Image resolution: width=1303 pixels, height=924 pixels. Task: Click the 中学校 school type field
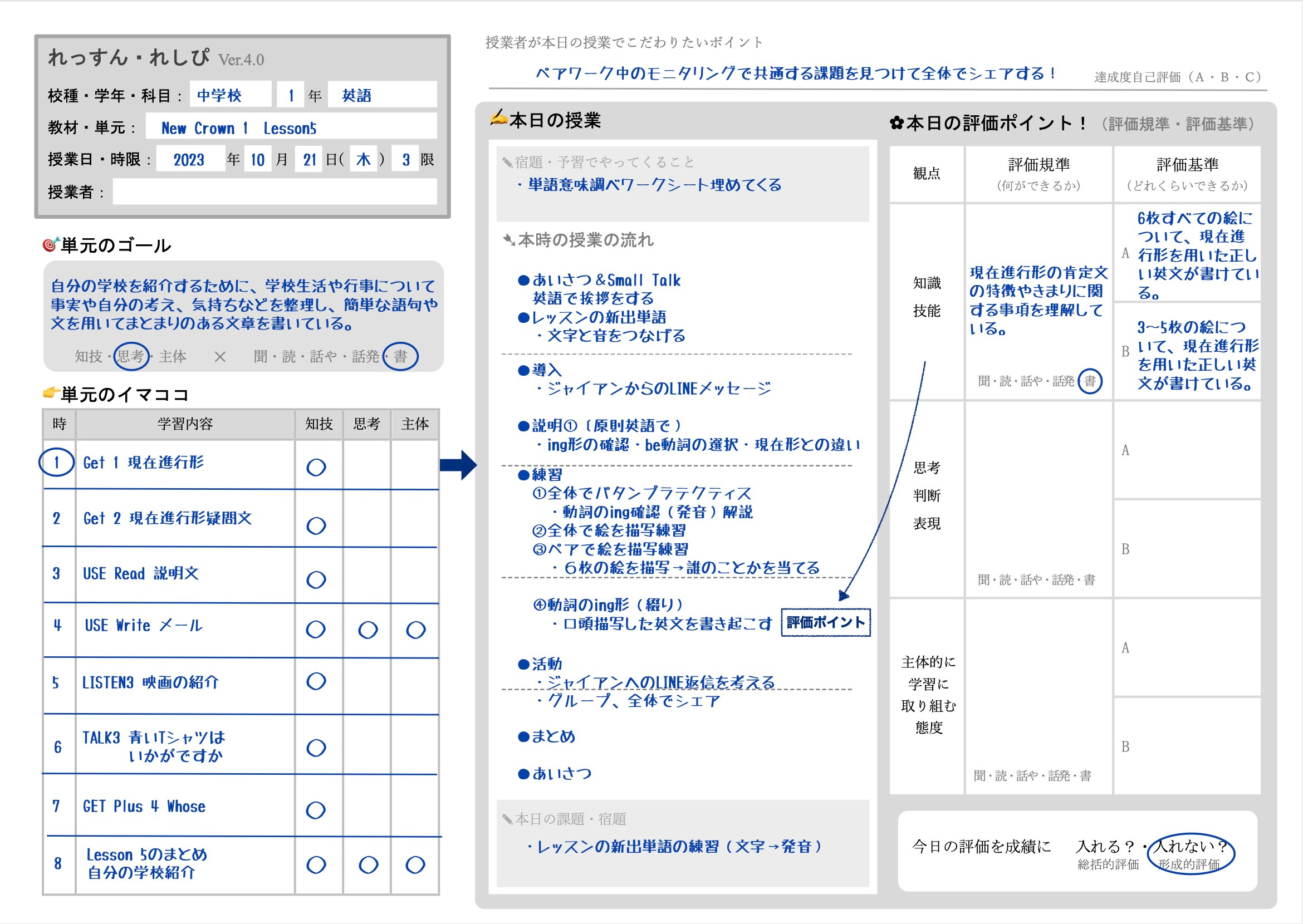231,95
